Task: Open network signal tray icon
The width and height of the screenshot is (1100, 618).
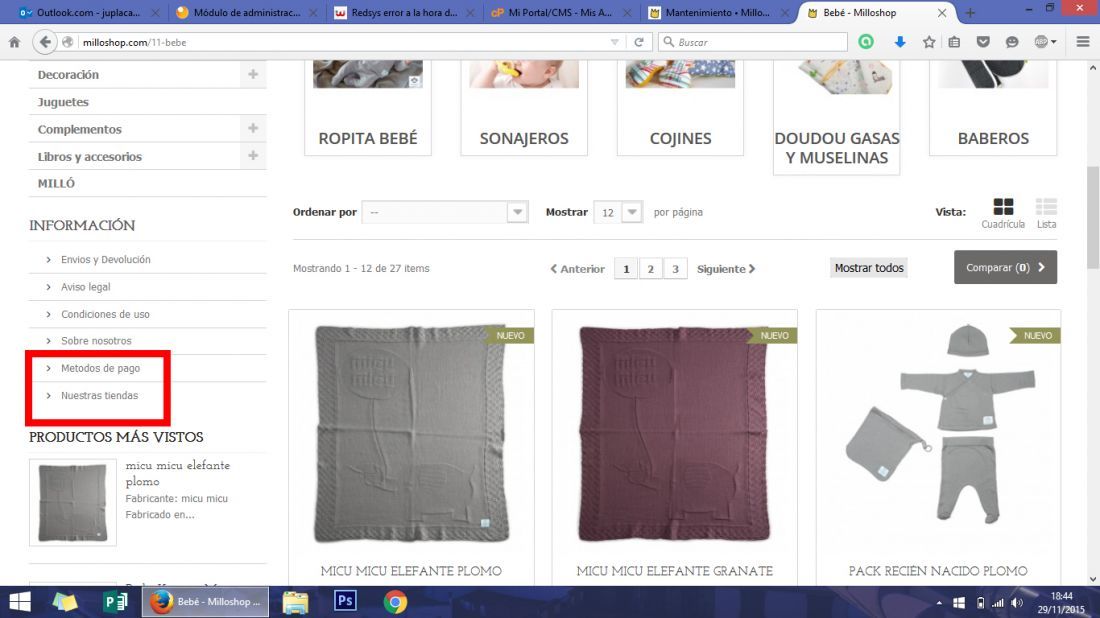Action: [x=998, y=603]
